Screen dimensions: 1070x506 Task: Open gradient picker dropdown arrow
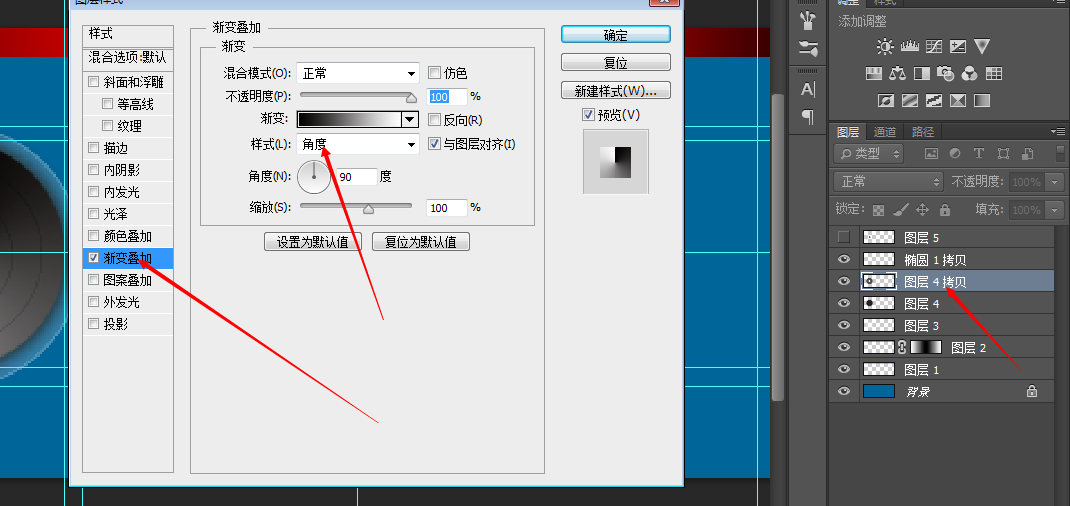(409, 120)
